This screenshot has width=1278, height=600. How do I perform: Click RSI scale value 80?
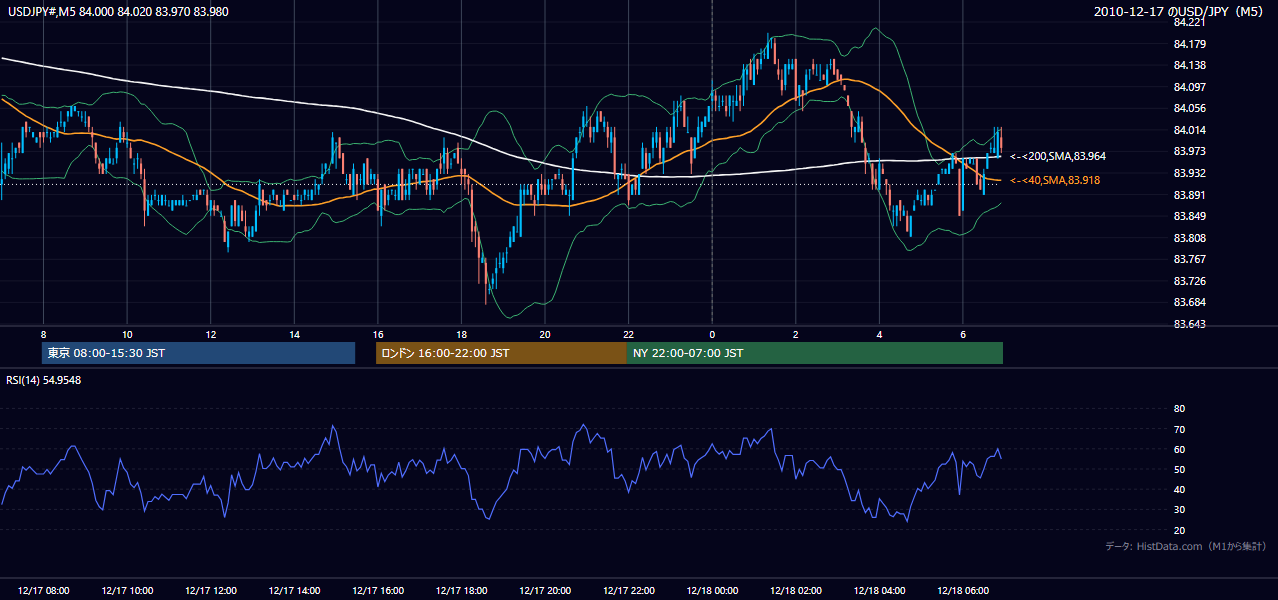point(1179,409)
